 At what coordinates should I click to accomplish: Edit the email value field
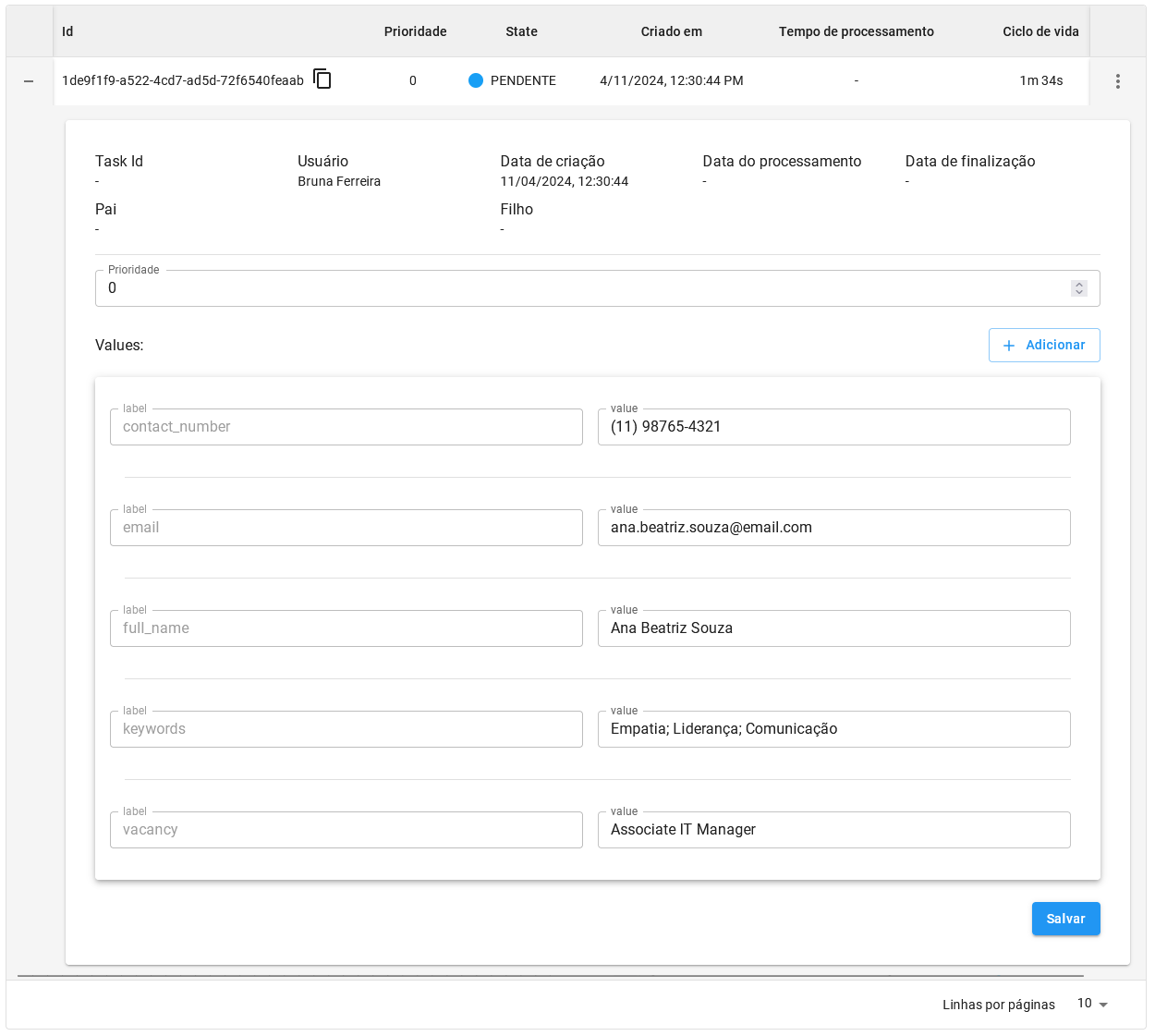point(833,528)
